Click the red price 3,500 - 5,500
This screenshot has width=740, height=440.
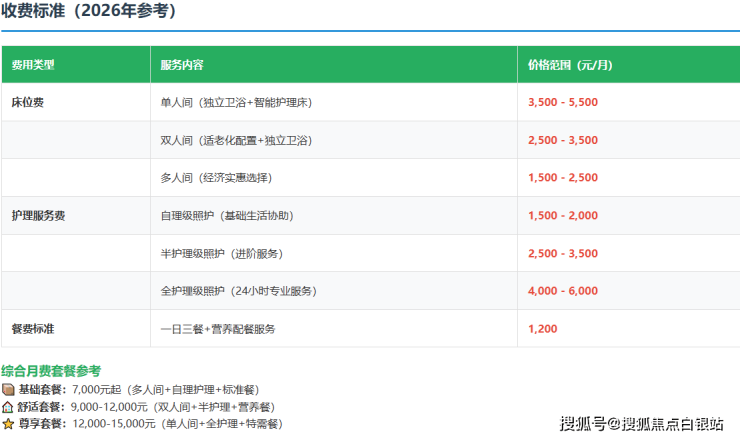click(563, 102)
